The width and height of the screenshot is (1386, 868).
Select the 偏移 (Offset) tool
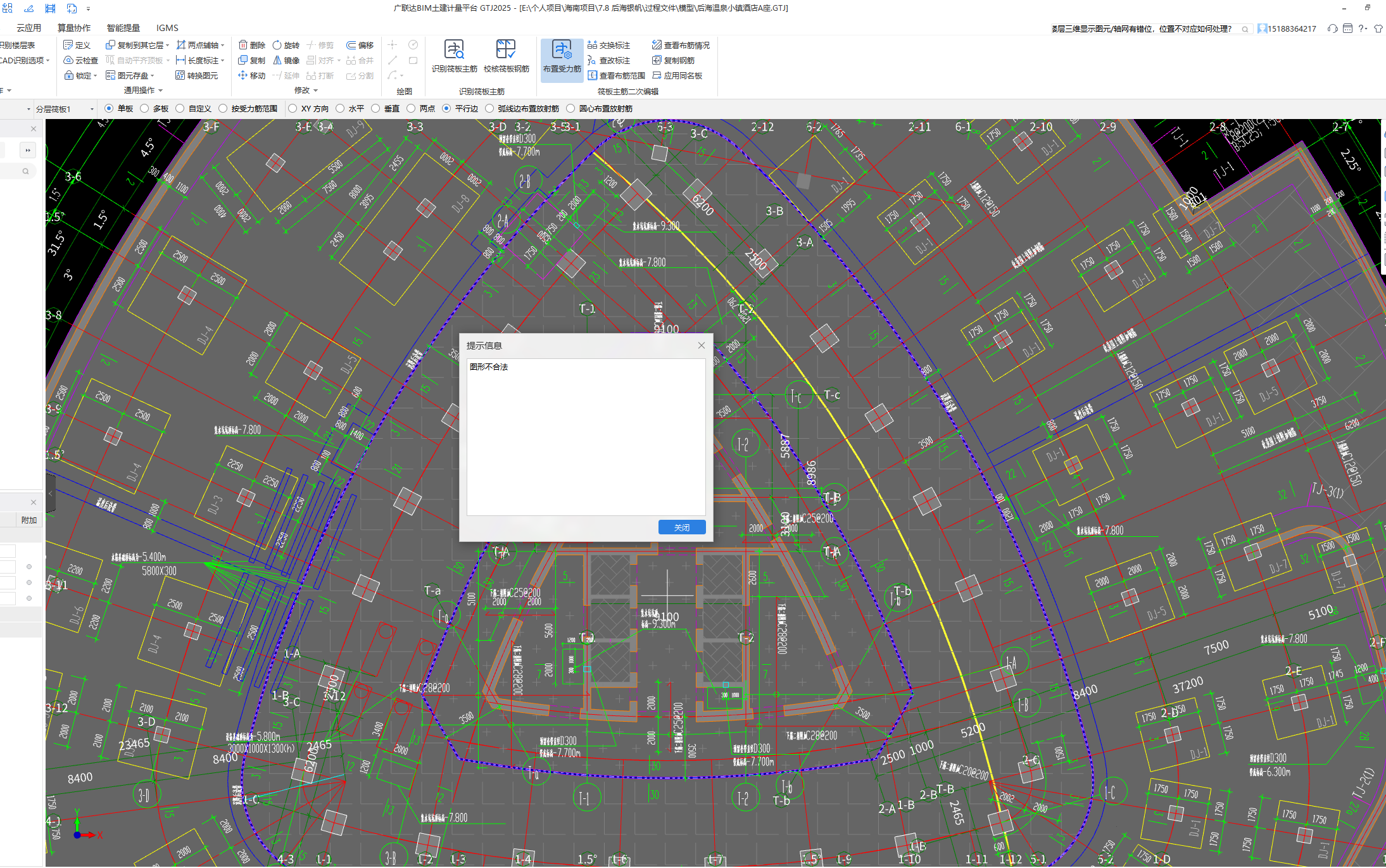tap(360, 45)
